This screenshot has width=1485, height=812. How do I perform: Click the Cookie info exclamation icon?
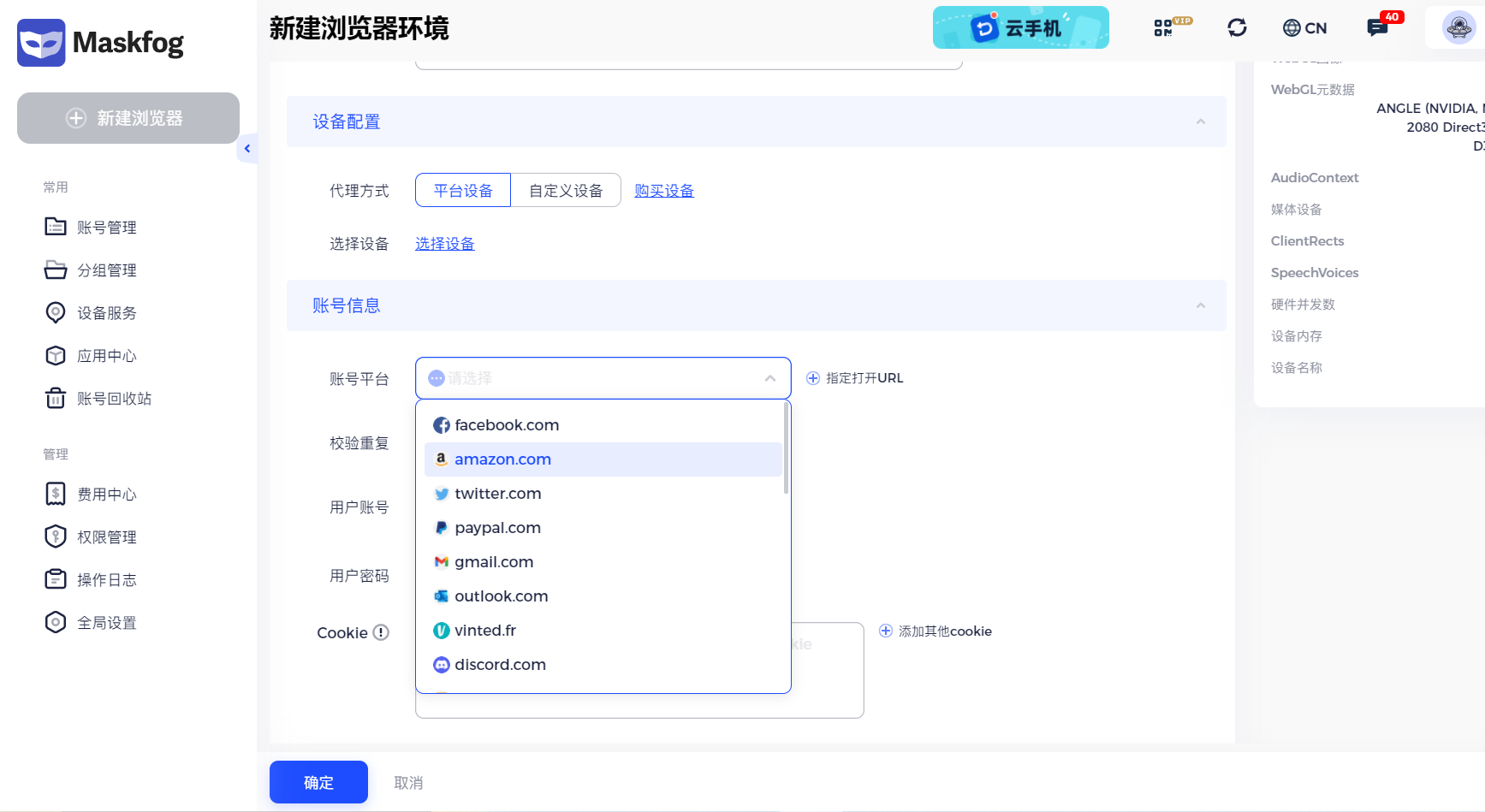pyautogui.click(x=381, y=632)
